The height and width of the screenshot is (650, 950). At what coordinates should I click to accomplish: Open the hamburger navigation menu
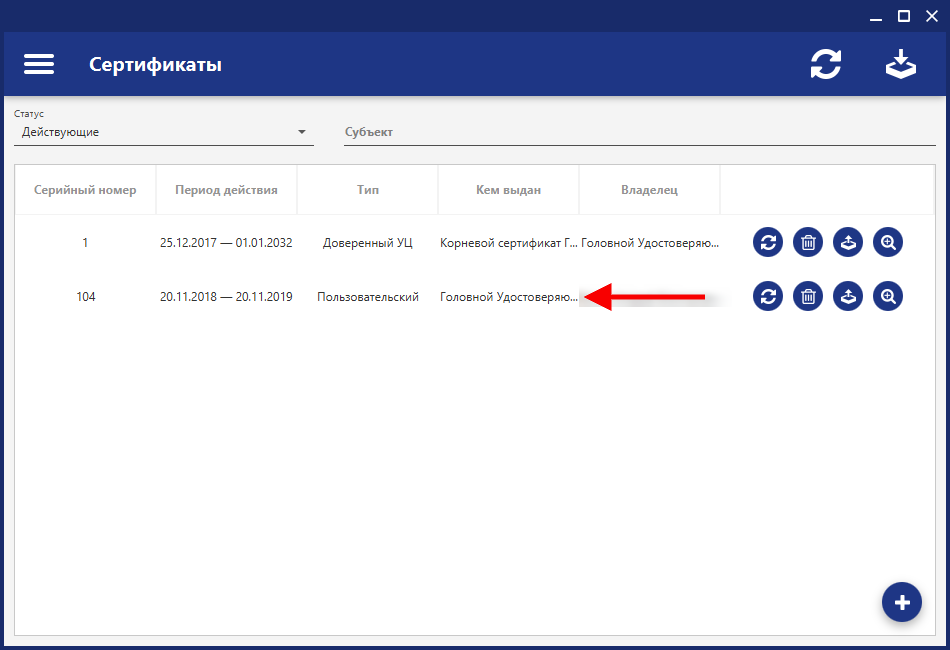[39, 64]
